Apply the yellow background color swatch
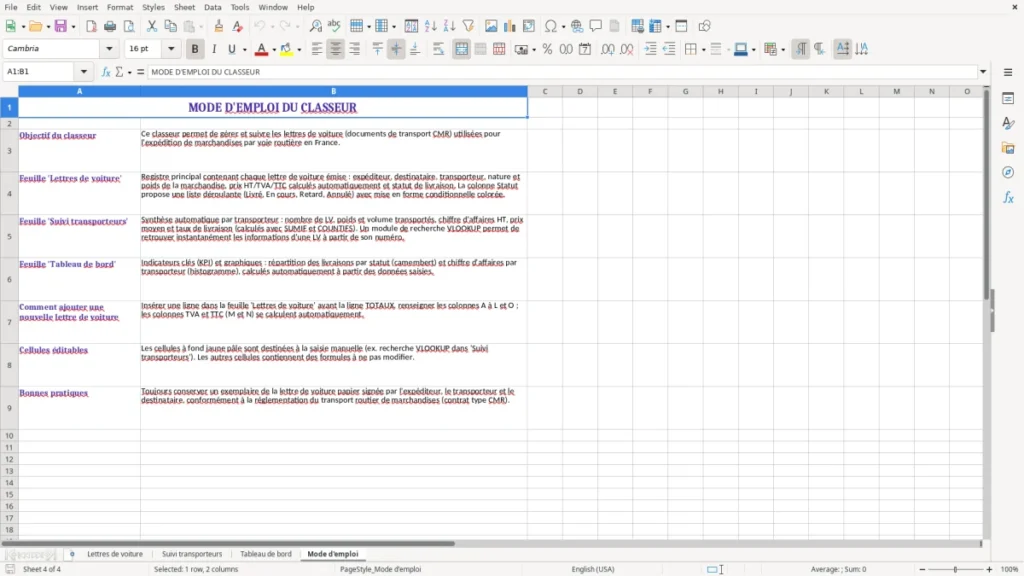 click(286, 49)
